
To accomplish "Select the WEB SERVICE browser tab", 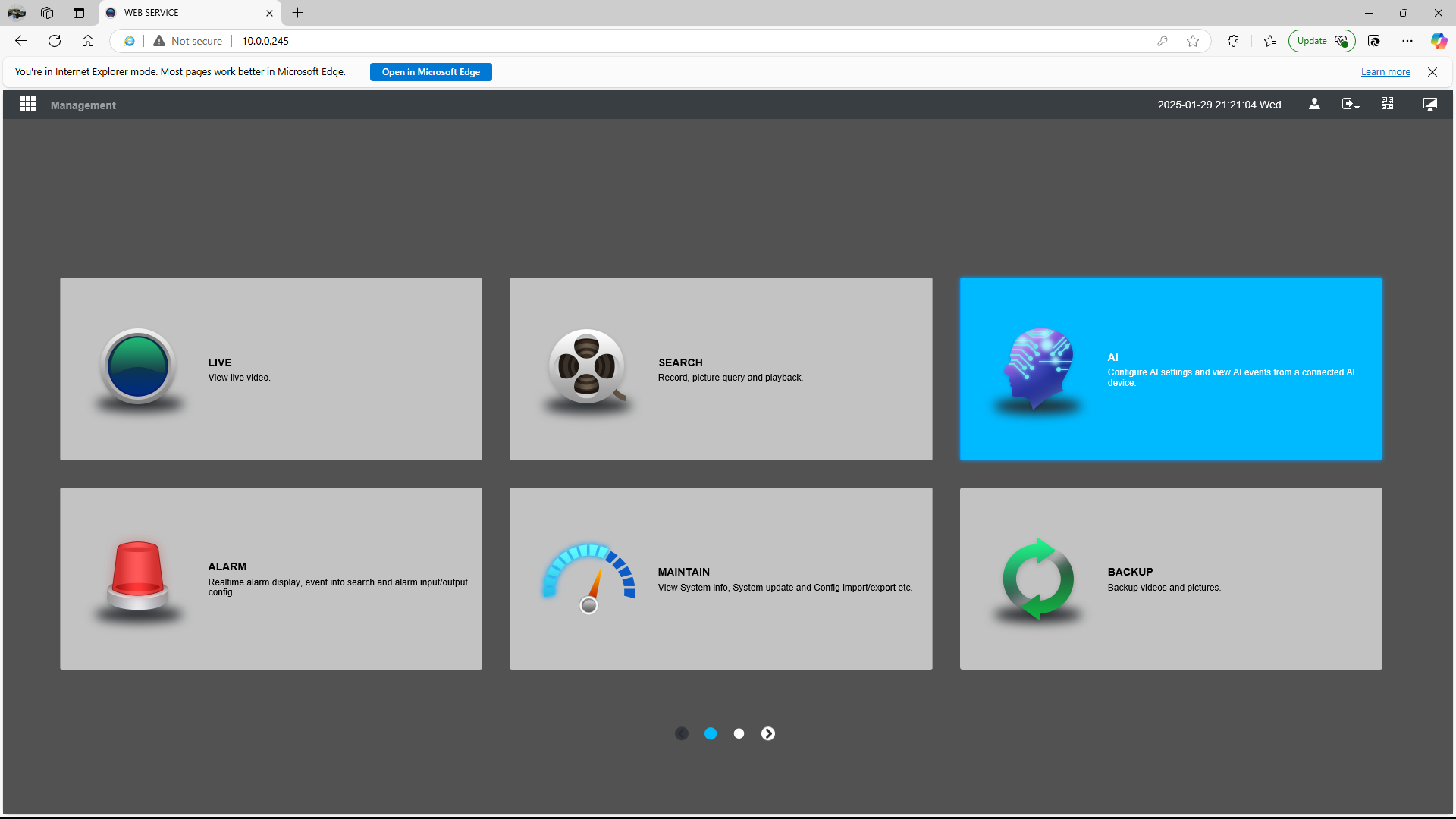I will pos(190,13).
